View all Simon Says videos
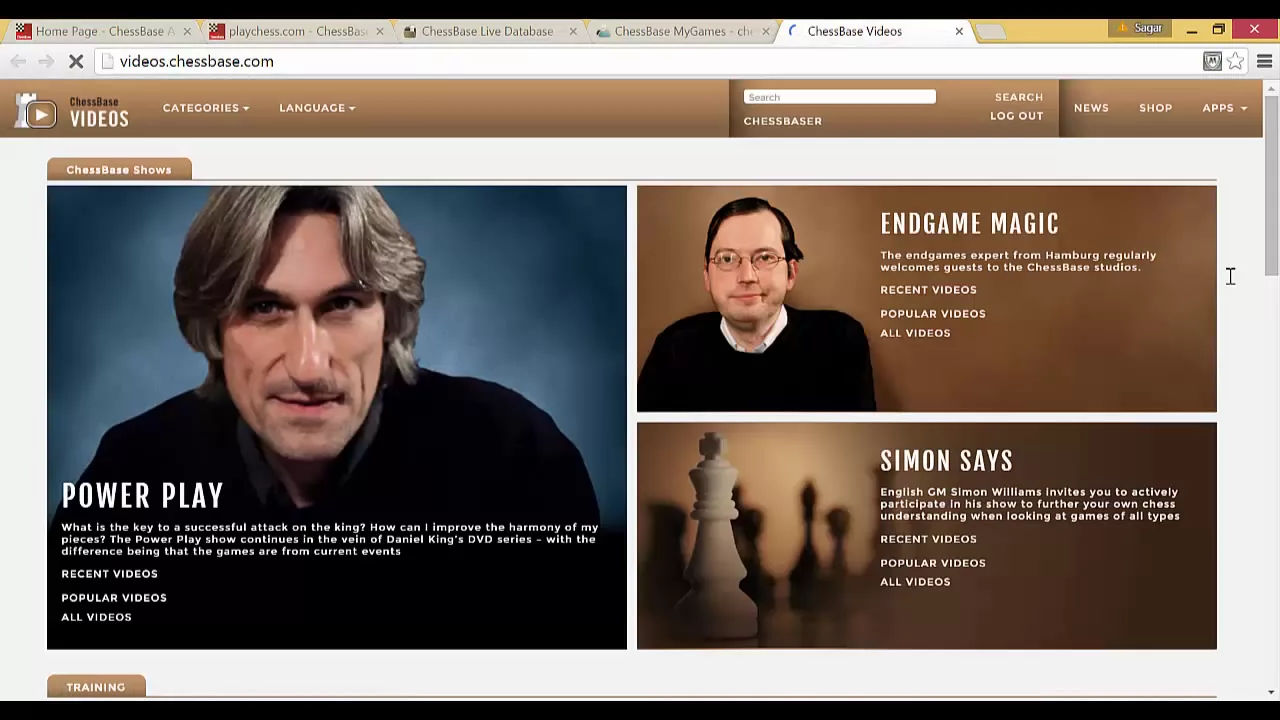Viewport: 1280px width, 720px height. [915, 582]
